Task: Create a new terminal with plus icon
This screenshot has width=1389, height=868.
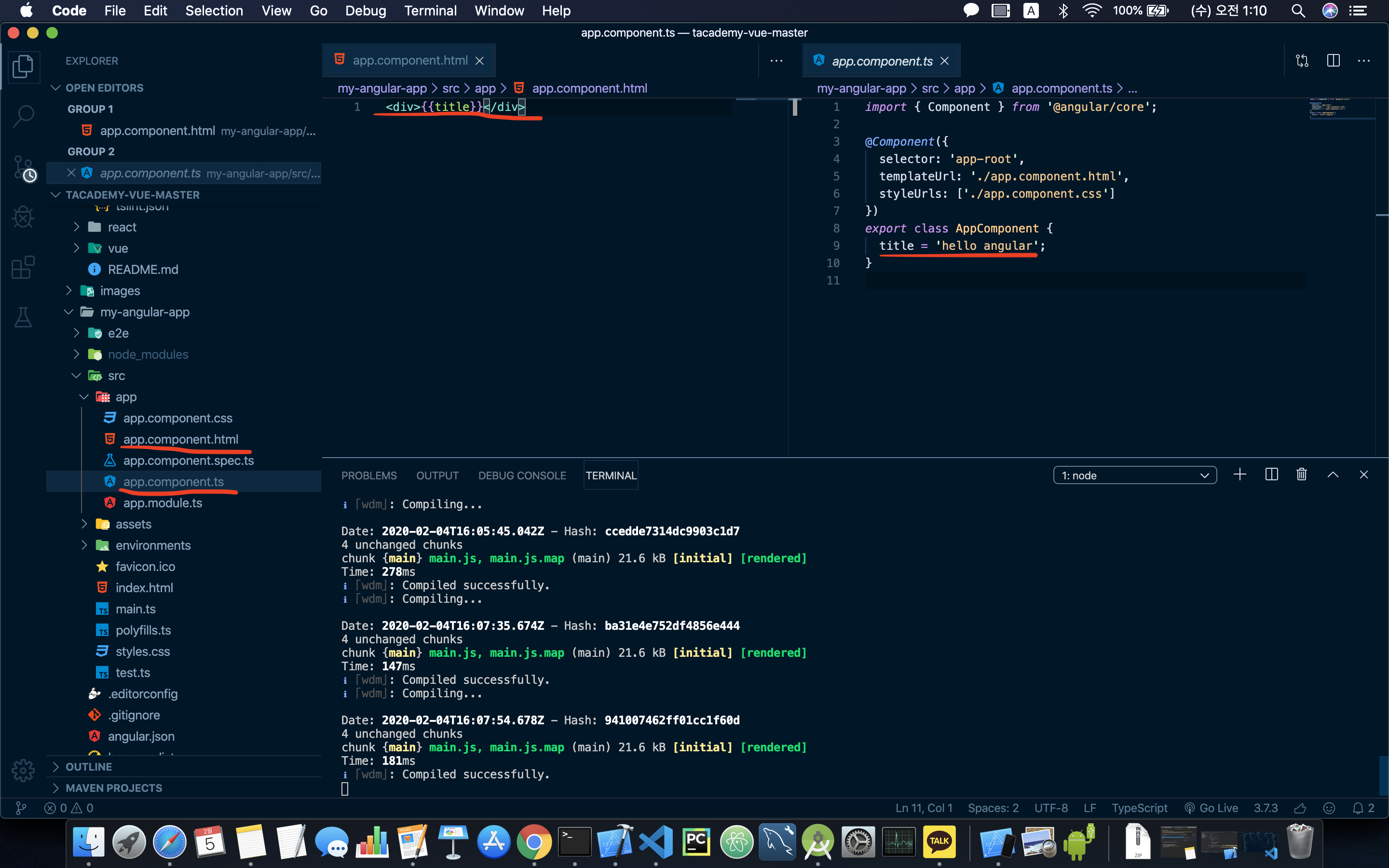Action: coord(1240,475)
